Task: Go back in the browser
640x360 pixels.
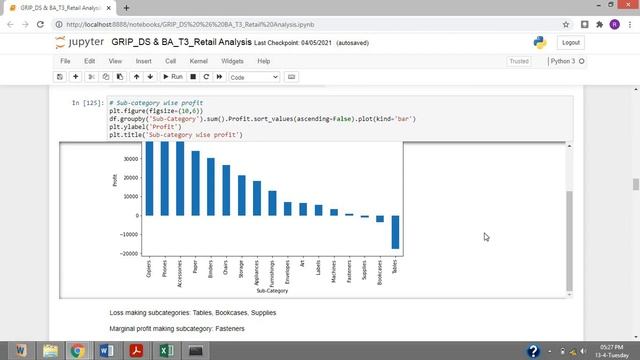Action: click(10, 24)
